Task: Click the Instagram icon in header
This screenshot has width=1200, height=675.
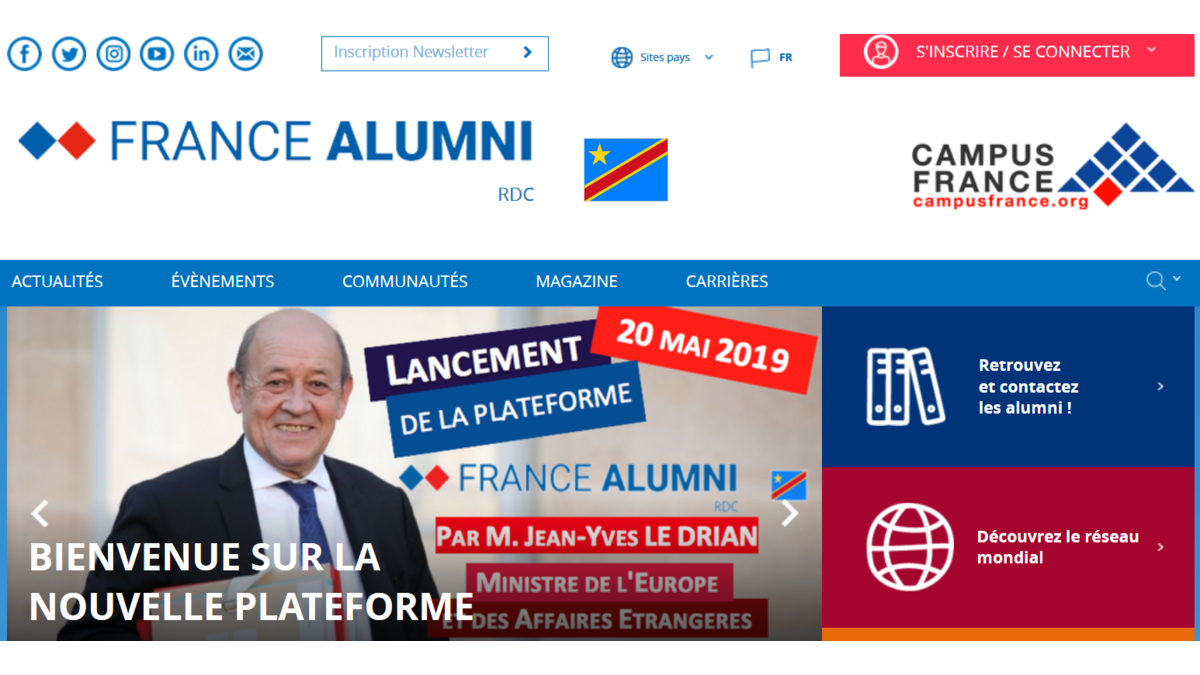Action: [113, 53]
